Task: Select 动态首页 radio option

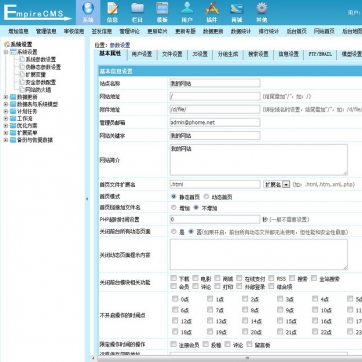Action: tap(206, 197)
